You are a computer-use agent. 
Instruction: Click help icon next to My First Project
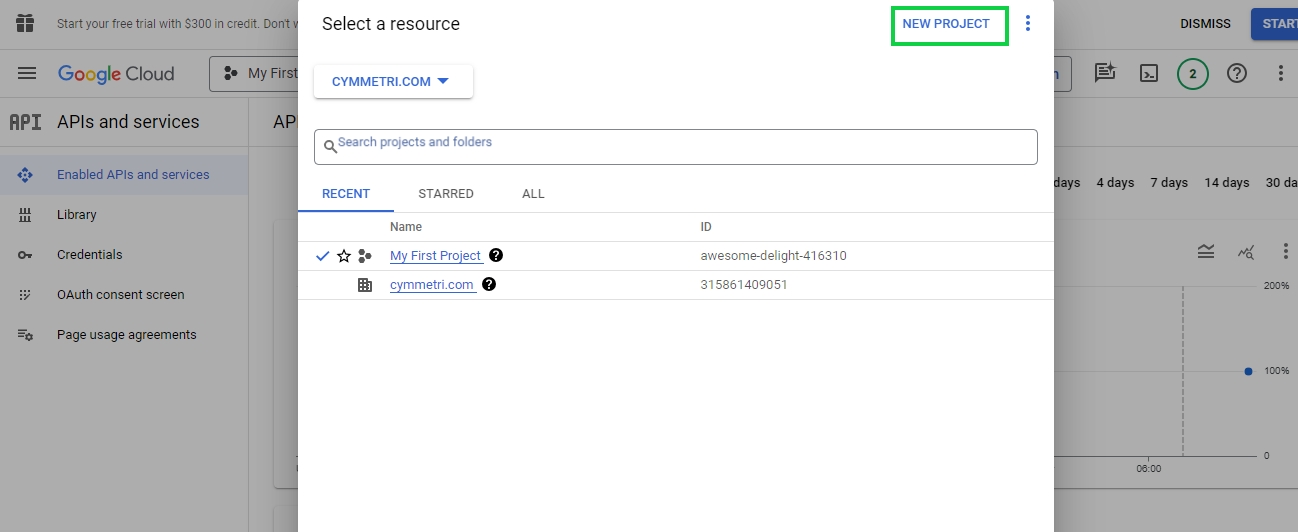pyautogui.click(x=496, y=255)
